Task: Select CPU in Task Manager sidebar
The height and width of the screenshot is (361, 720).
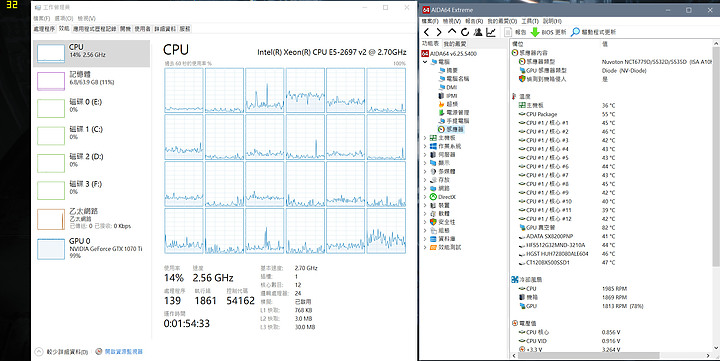Action: pyautogui.click(x=91, y=53)
